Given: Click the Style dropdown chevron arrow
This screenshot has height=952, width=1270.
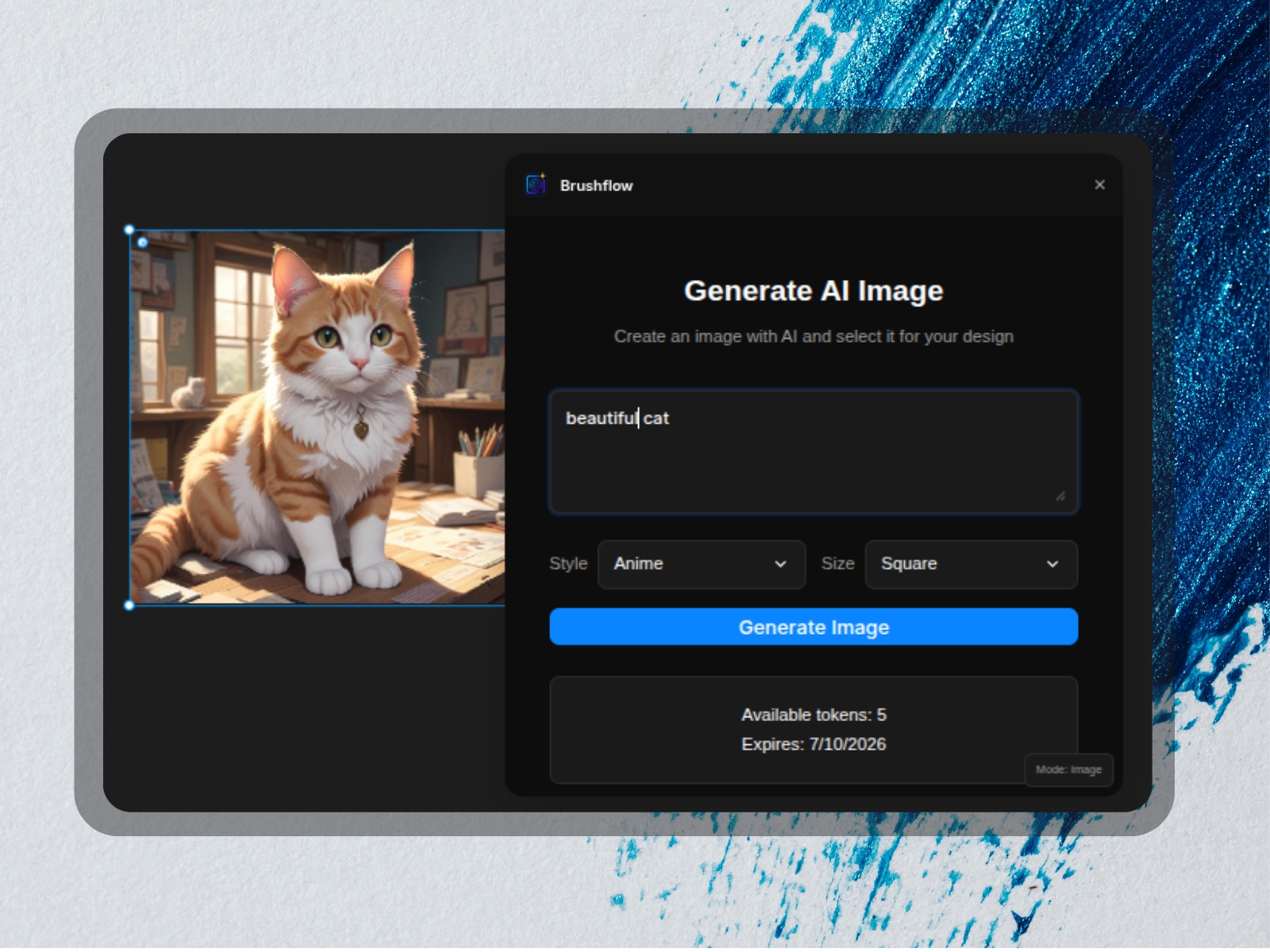Looking at the screenshot, I should click(780, 564).
